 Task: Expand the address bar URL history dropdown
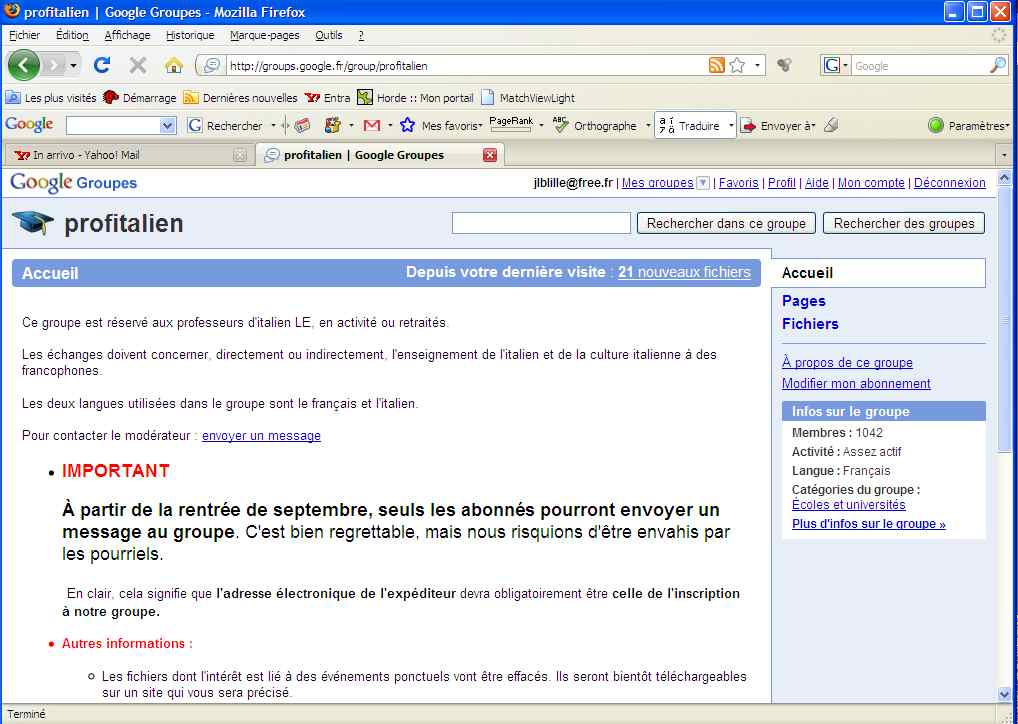[757, 65]
